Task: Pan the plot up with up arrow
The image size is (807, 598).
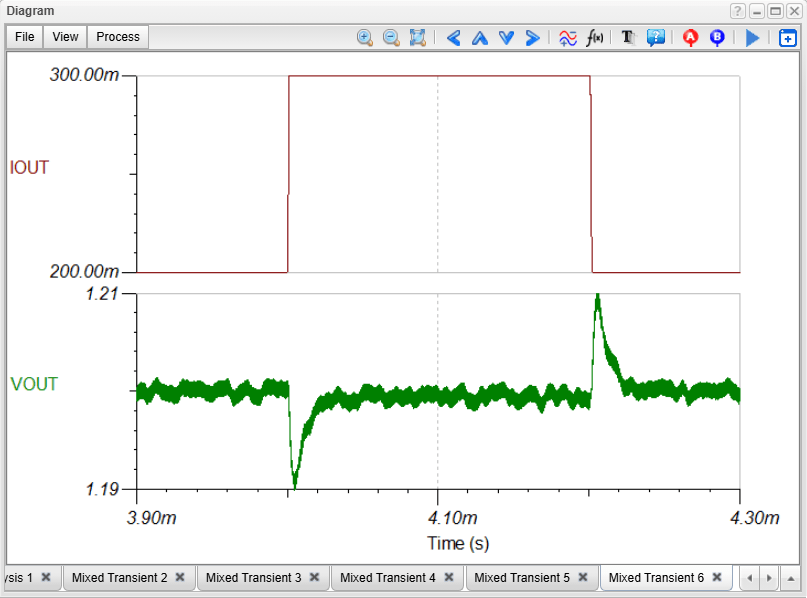Action: [479, 37]
